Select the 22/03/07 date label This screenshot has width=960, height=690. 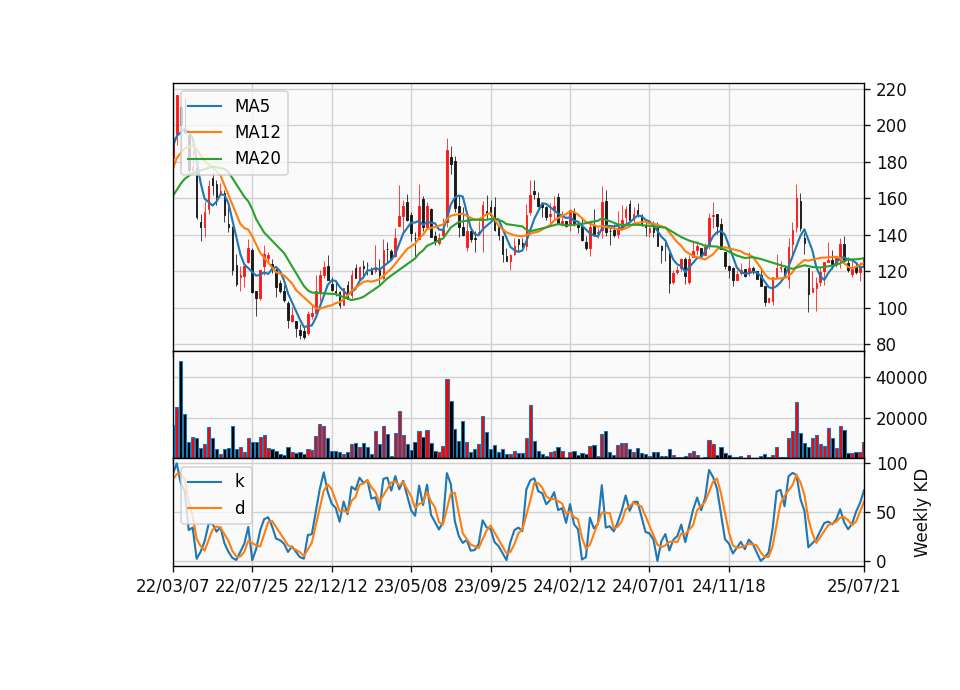(x=173, y=586)
